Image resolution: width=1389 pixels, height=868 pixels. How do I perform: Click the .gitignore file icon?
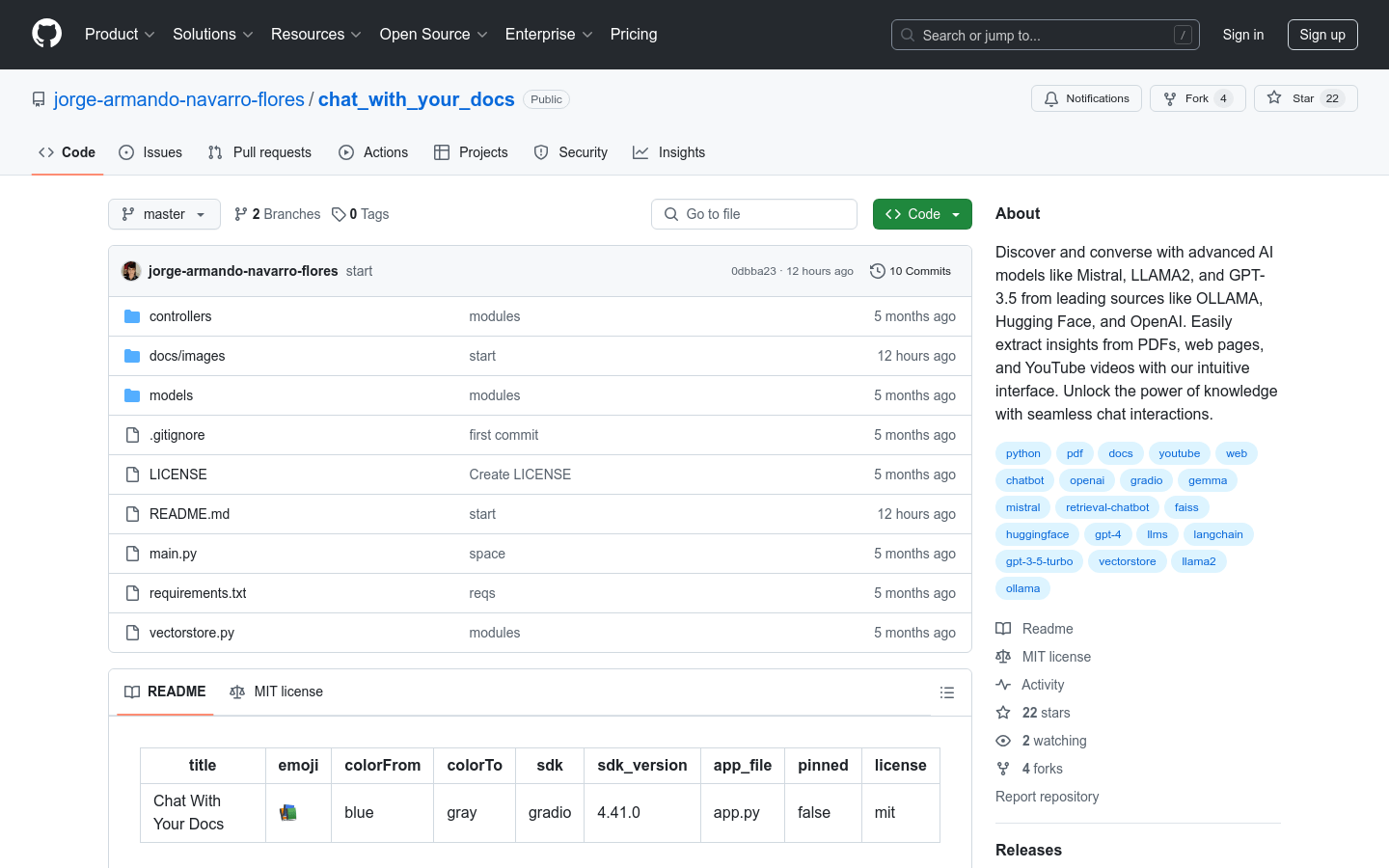pyautogui.click(x=132, y=435)
